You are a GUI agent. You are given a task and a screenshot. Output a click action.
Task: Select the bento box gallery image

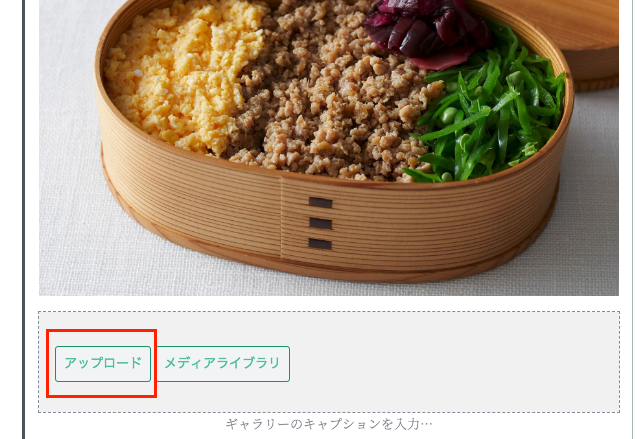tap(328, 148)
